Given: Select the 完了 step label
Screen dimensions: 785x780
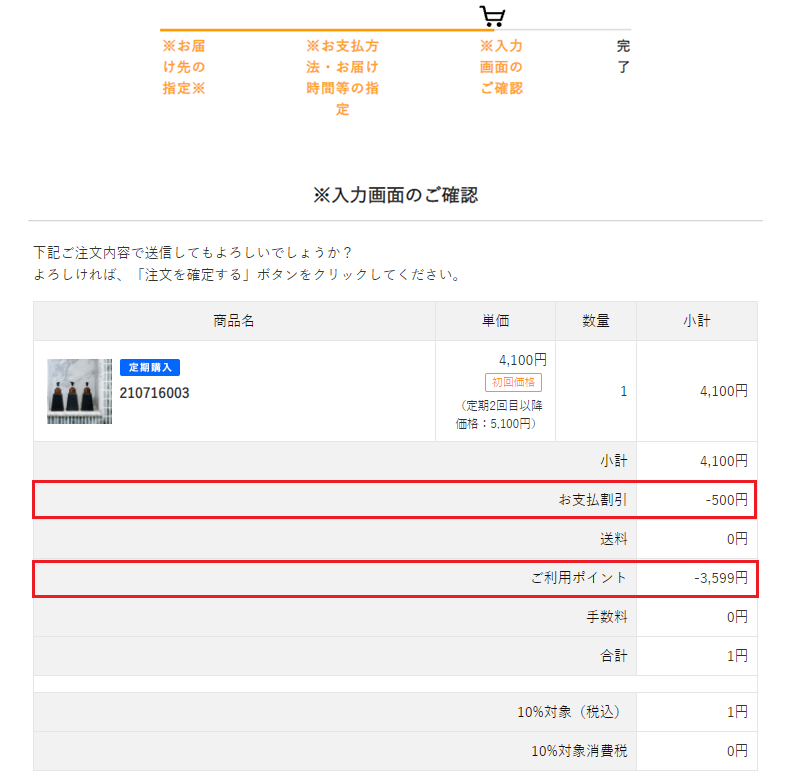Looking at the screenshot, I should point(623,57).
